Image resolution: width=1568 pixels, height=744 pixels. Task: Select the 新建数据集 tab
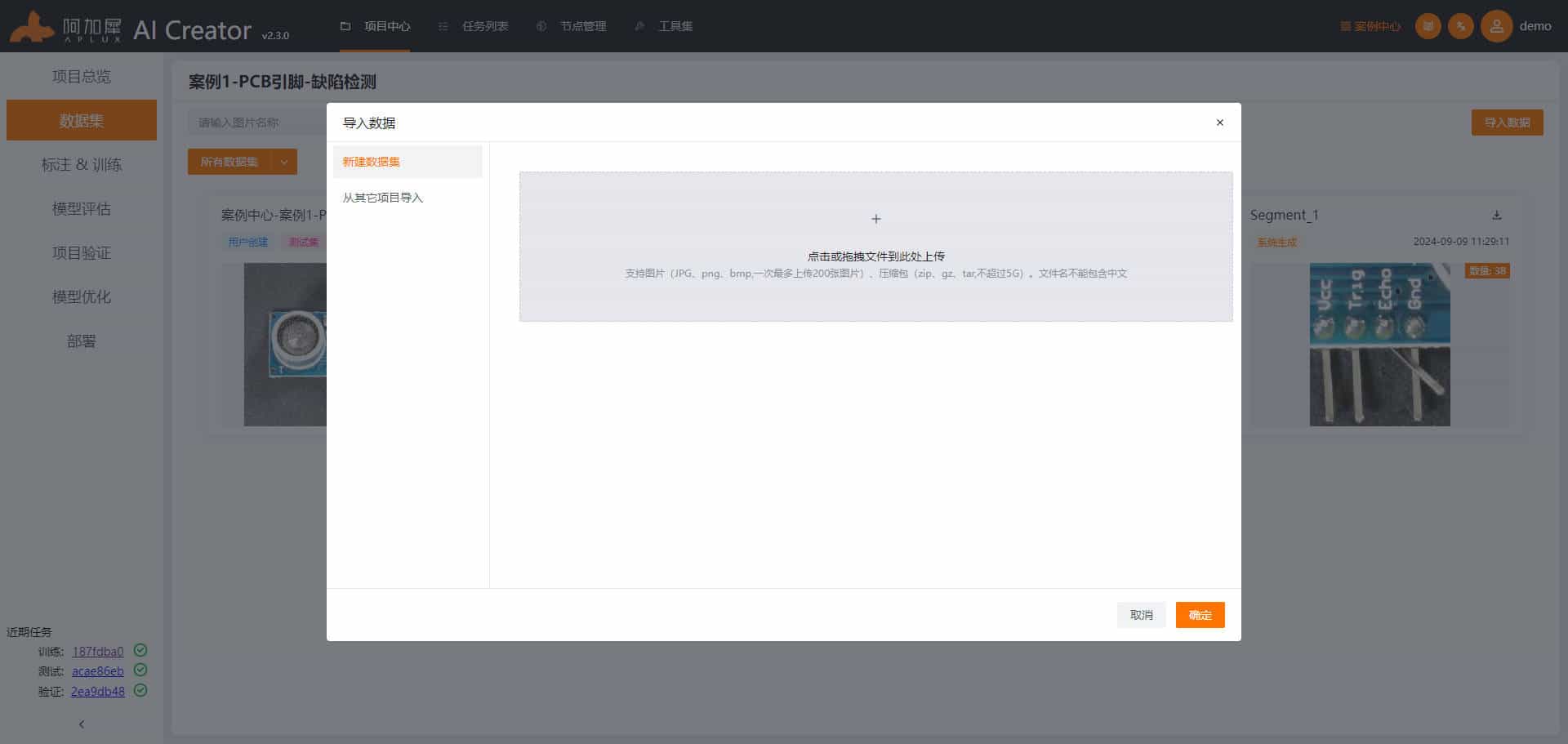click(408, 162)
